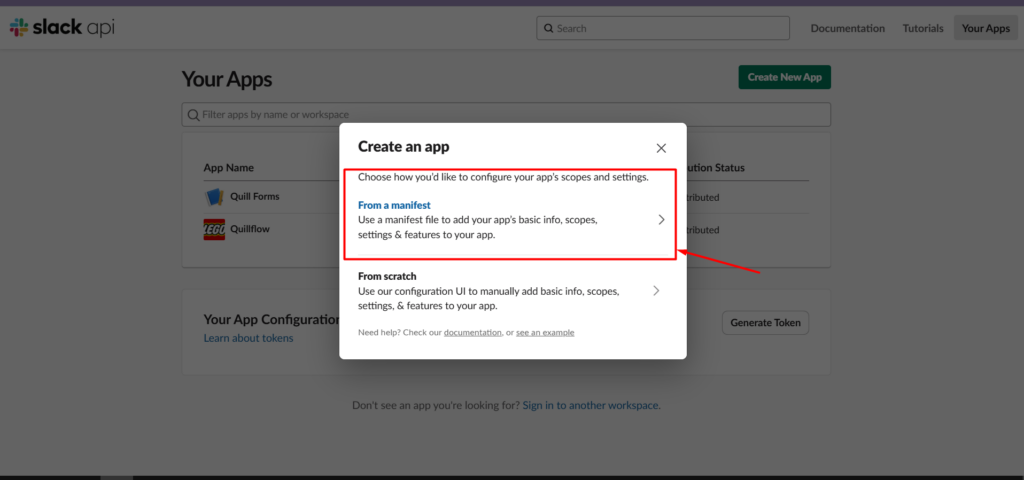Go to Your Apps tab
The width and height of the screenshot is (1024, 480).
(985, 28)
